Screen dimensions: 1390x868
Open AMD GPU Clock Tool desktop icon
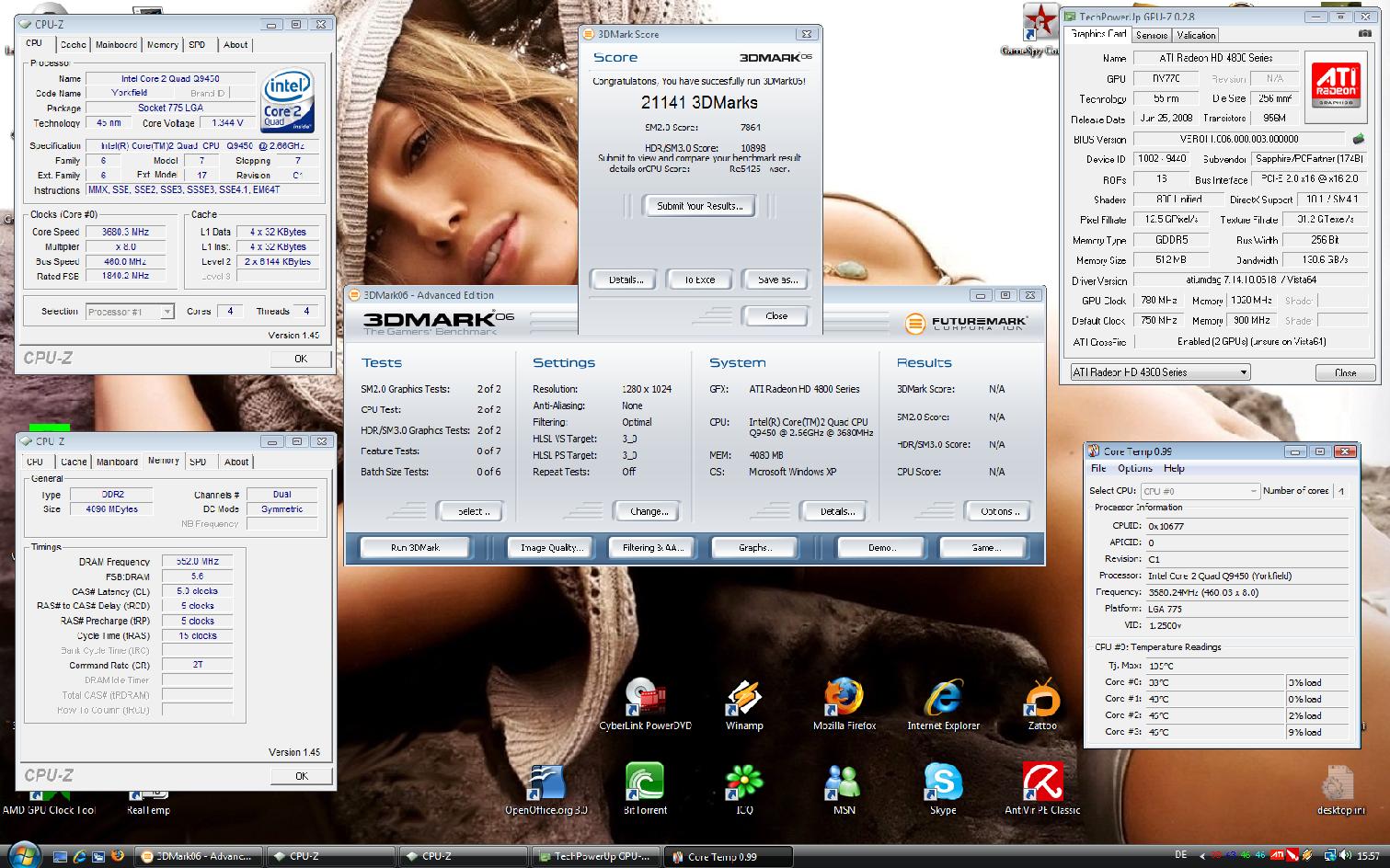49,798
